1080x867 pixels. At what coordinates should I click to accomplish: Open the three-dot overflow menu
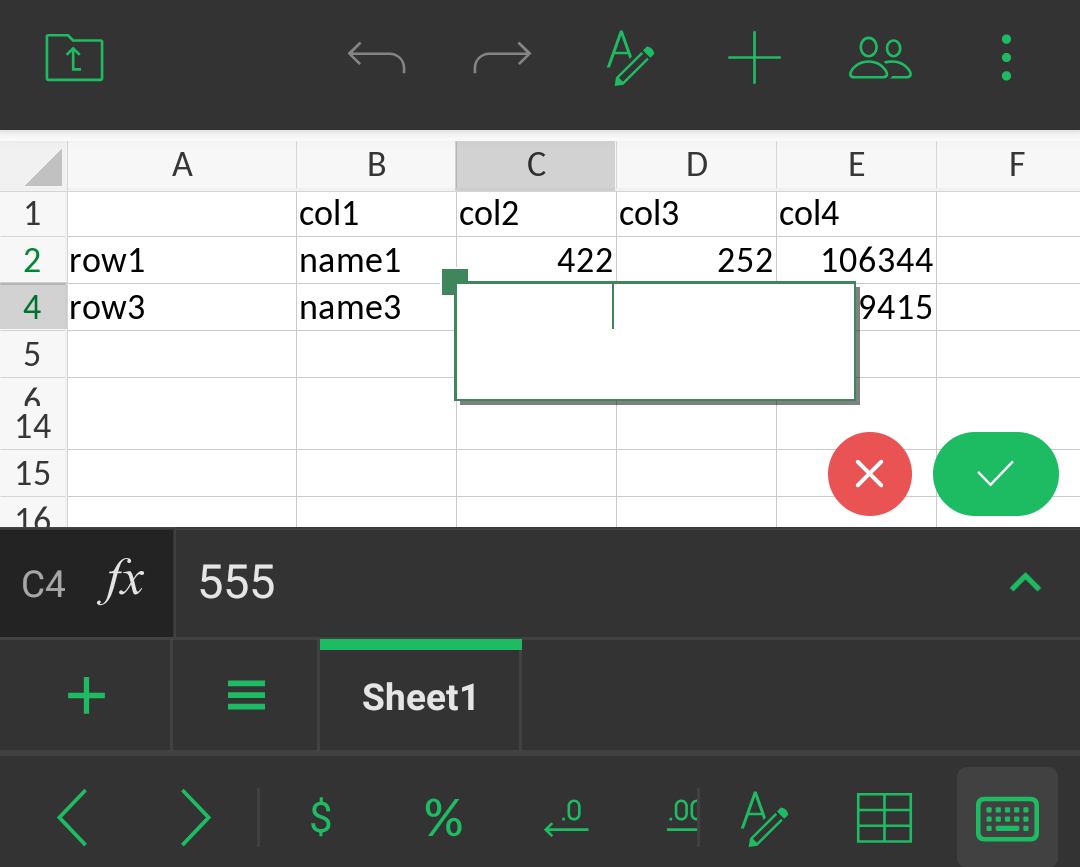(1006, 58)
